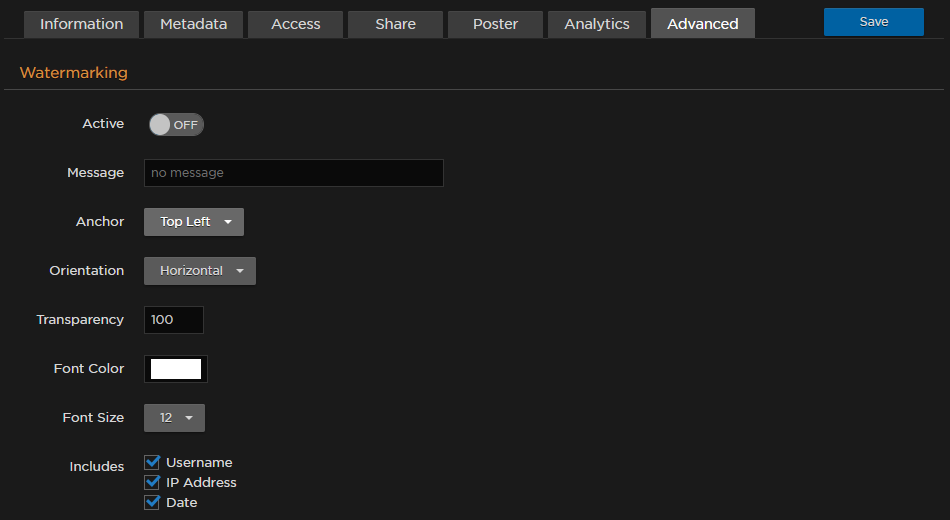This screenshot has width=950, height=520.
Task: Open the Font Size dropdown
Action: (174, 418)
